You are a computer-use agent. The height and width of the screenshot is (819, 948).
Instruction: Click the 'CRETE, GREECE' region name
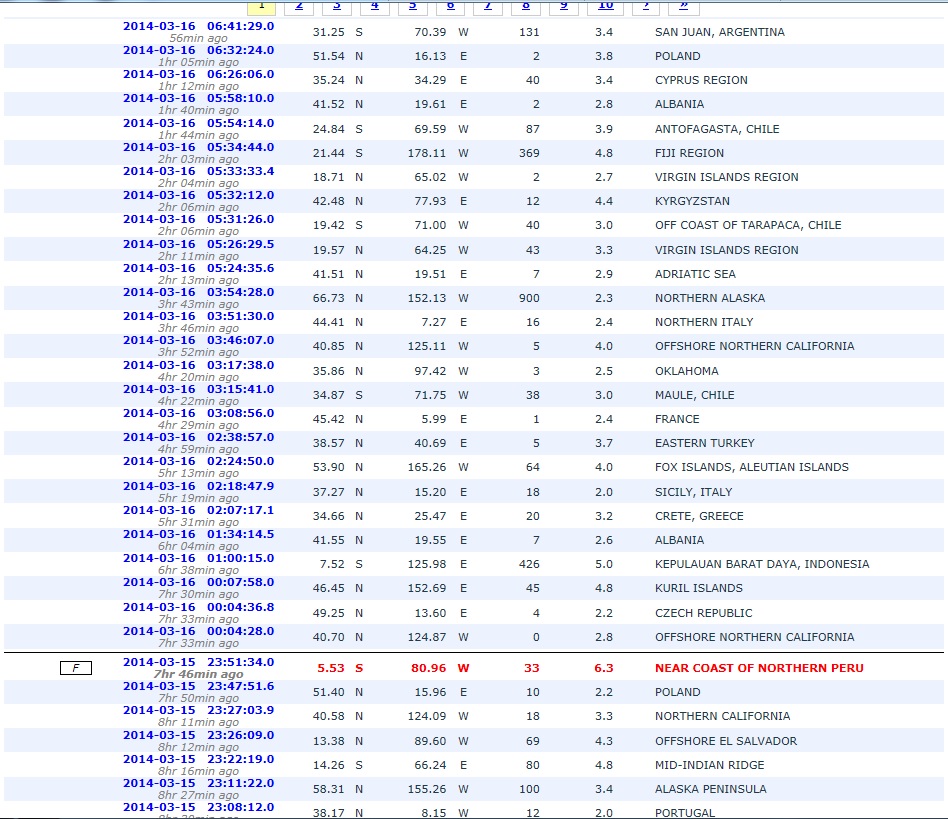point(700,517)
